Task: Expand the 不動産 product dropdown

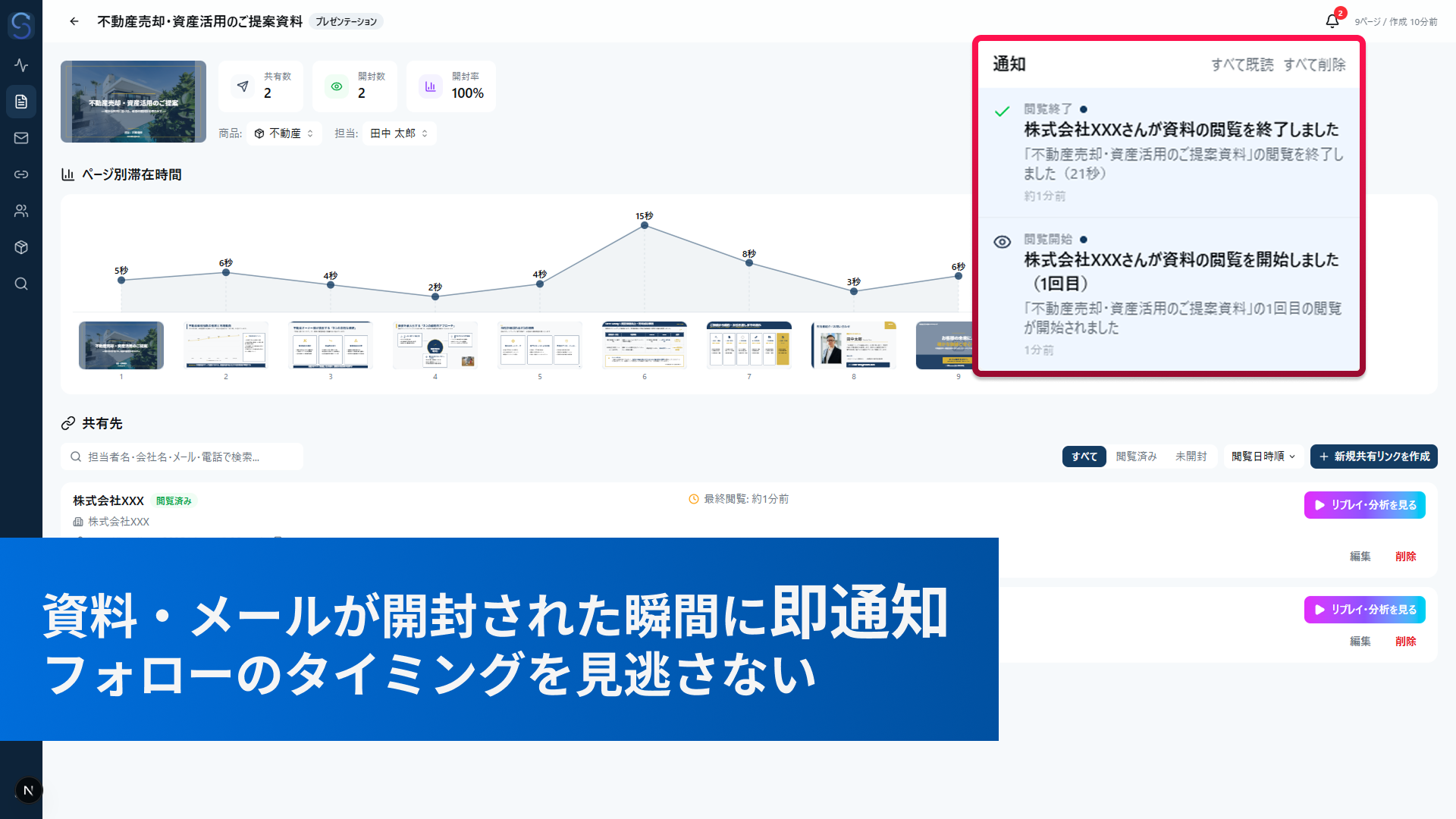Action: coord(284,133)
